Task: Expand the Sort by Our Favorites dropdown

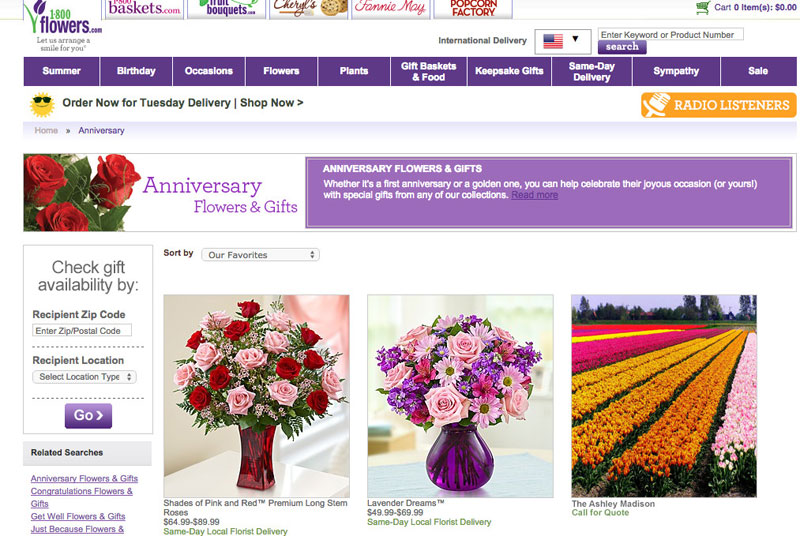Action: [260, 255]
